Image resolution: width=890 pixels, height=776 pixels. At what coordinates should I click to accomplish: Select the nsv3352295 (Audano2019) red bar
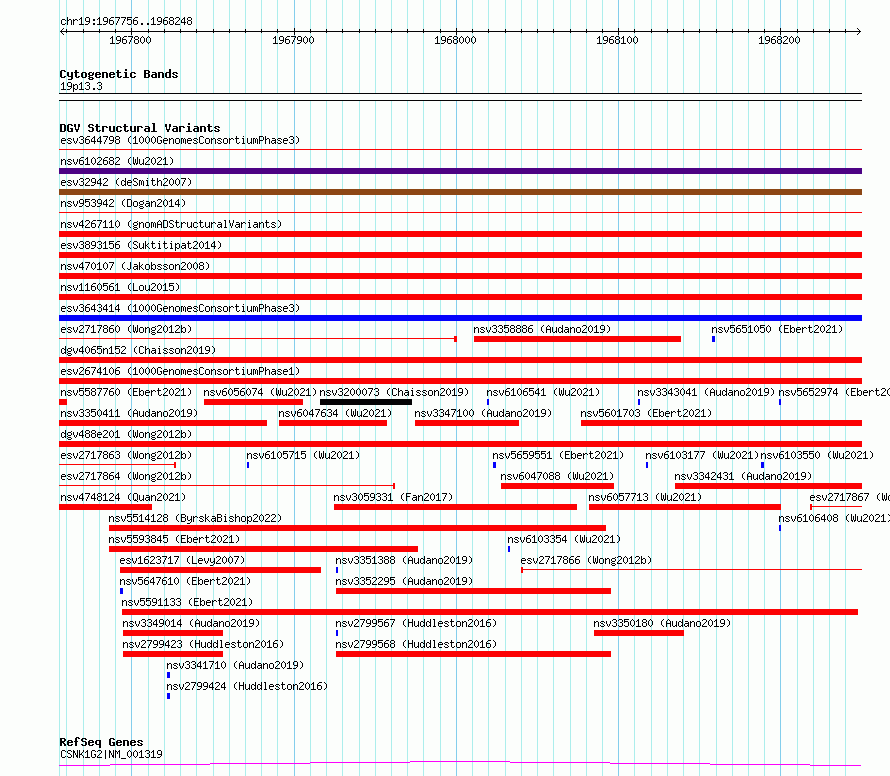pyautogui.click(x=473, y=591)
